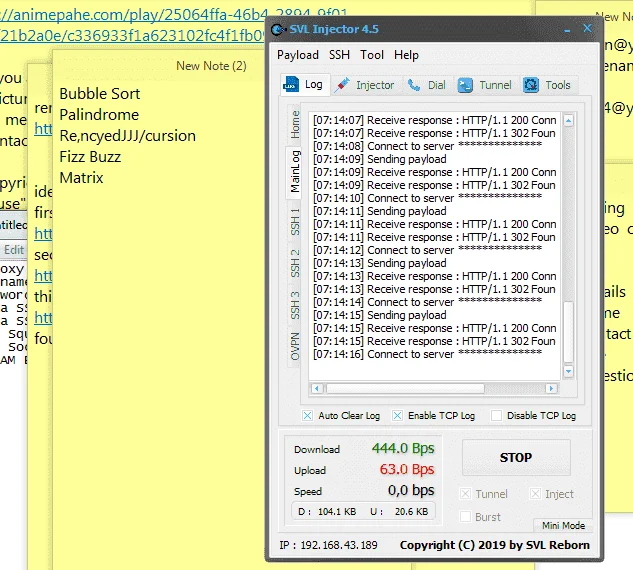Screen dimensions: 633x570
Task: Switch to the SSH 2 log tab
Action: coord(295,263)
